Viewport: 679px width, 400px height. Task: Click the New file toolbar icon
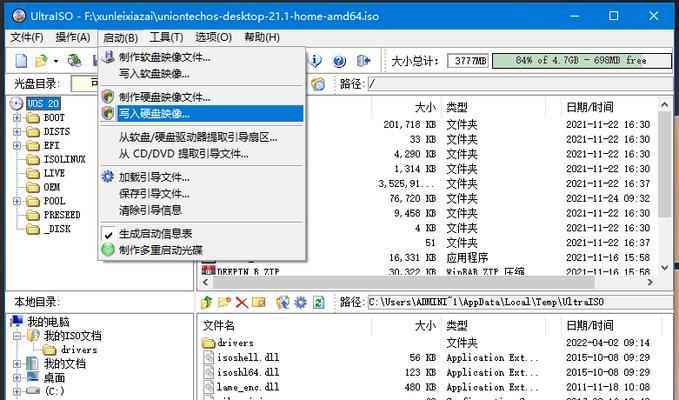click(x=21, y=61)
